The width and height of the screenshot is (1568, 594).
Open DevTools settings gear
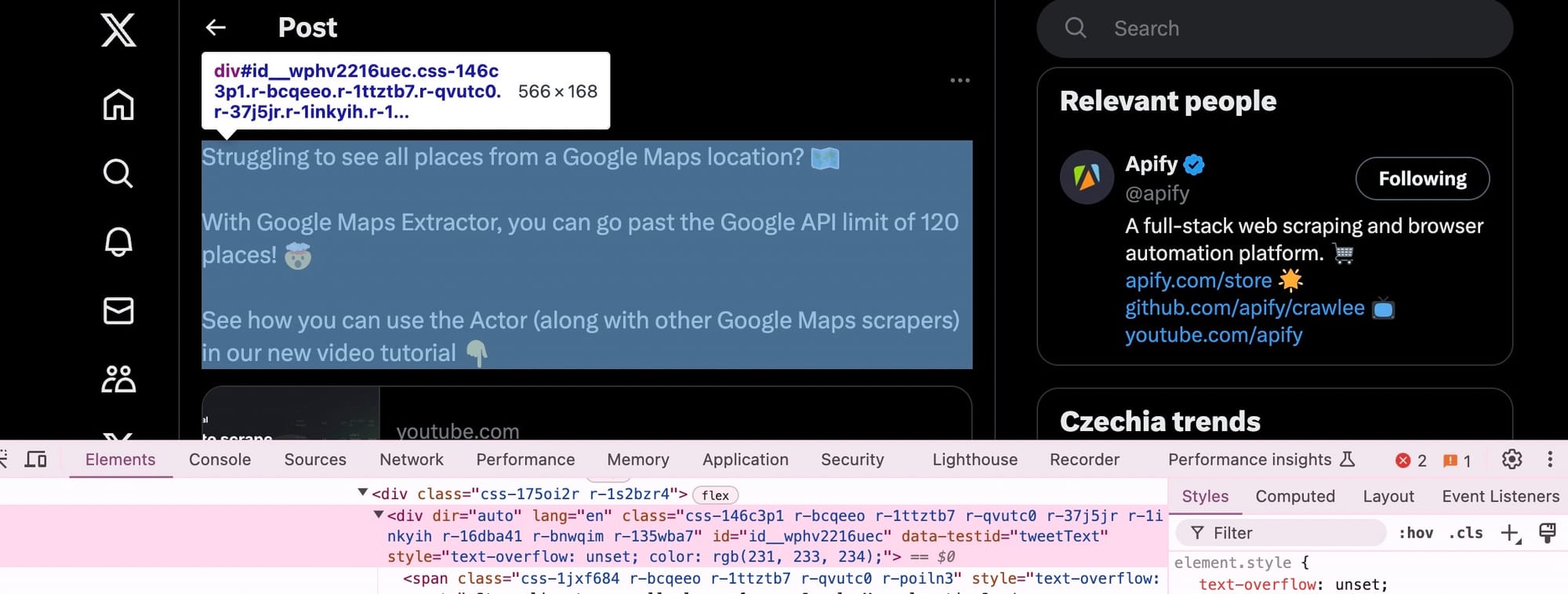1512,459
